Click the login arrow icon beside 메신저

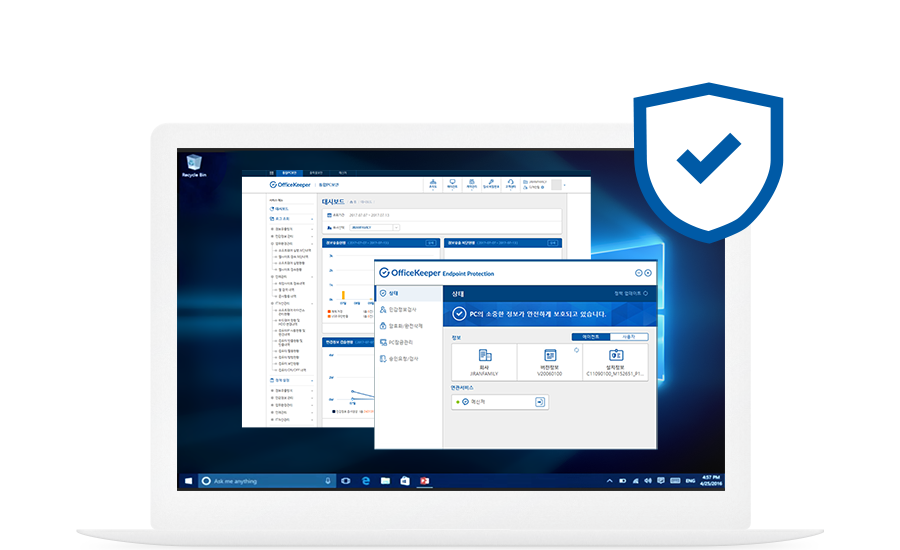point(540,401)
